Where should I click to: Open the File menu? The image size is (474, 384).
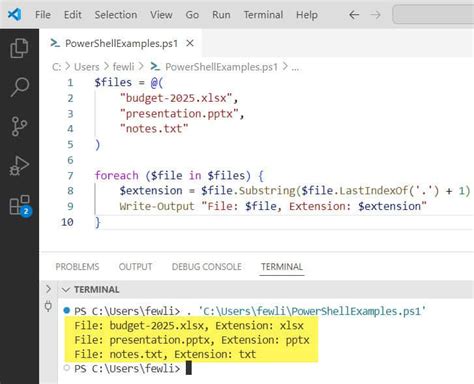click(43, 15)
